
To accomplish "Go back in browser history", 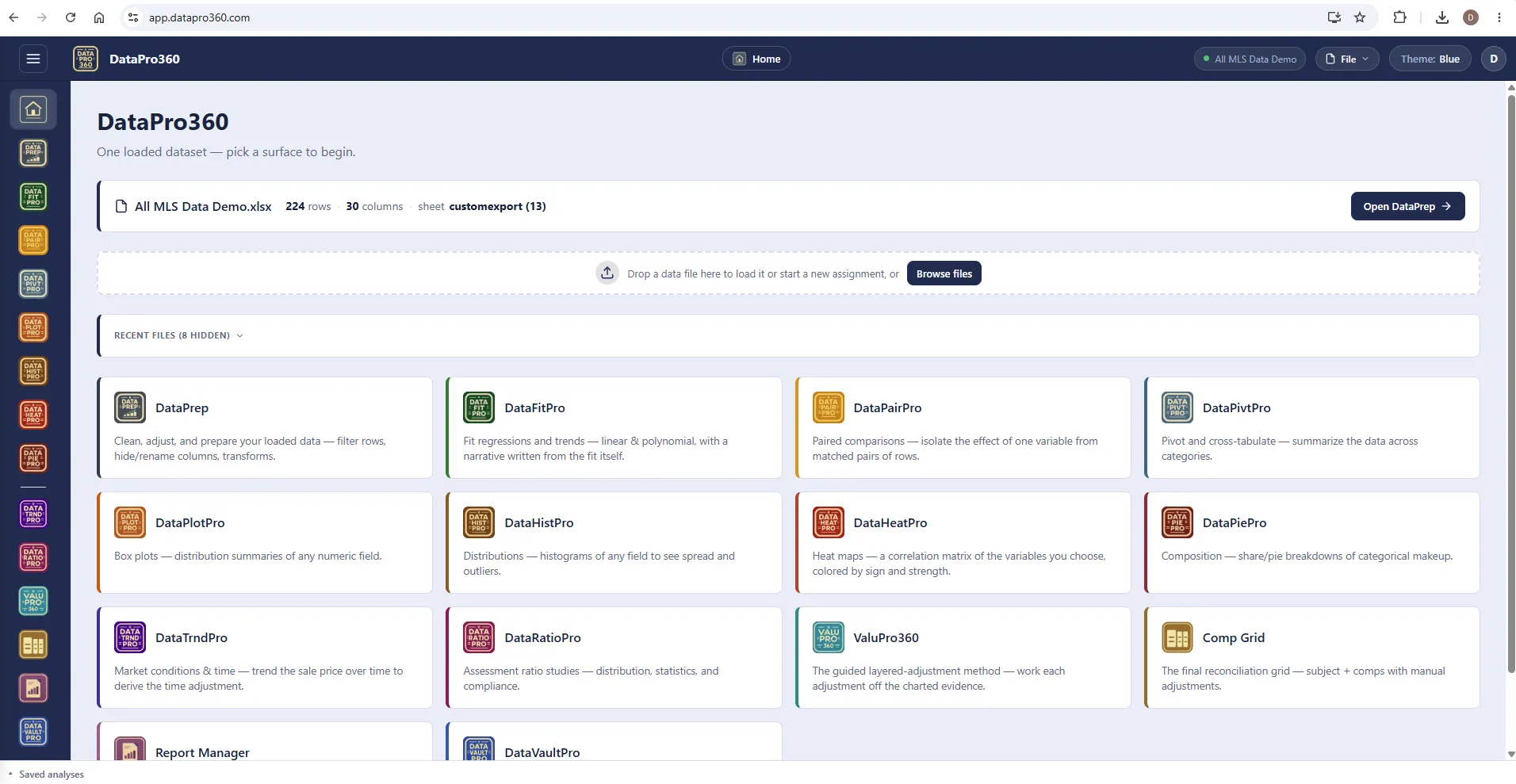I will click(13, 17).
